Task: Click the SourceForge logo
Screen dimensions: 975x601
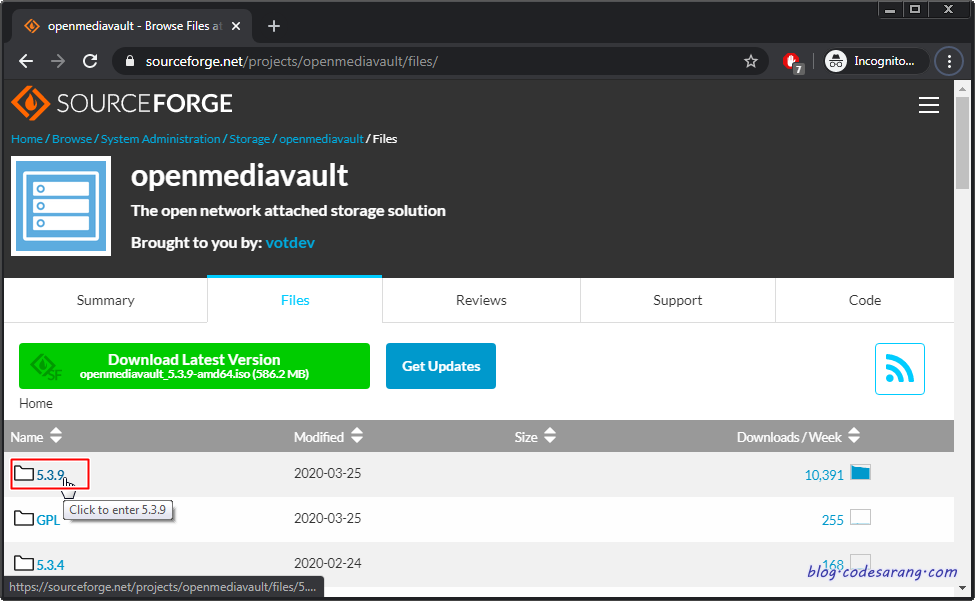Action: (122, 103)
